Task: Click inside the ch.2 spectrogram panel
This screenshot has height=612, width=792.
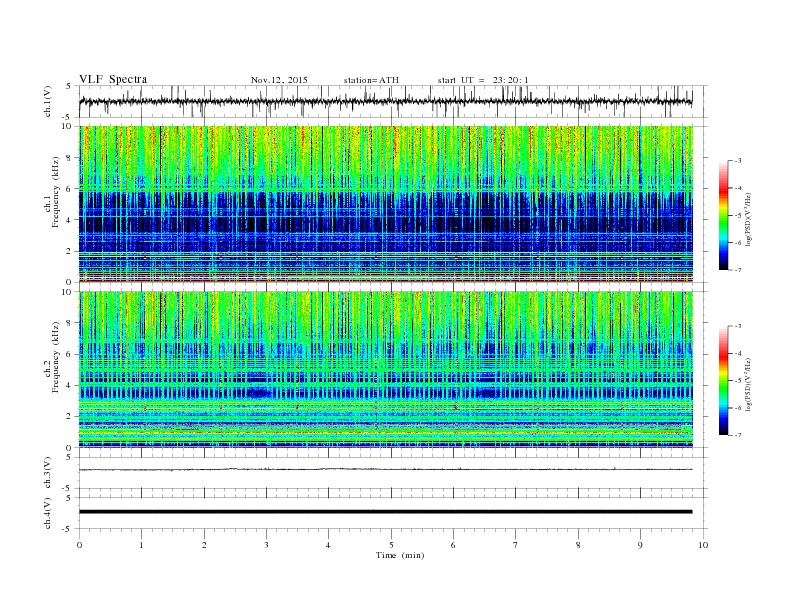Action: (386, 370)
